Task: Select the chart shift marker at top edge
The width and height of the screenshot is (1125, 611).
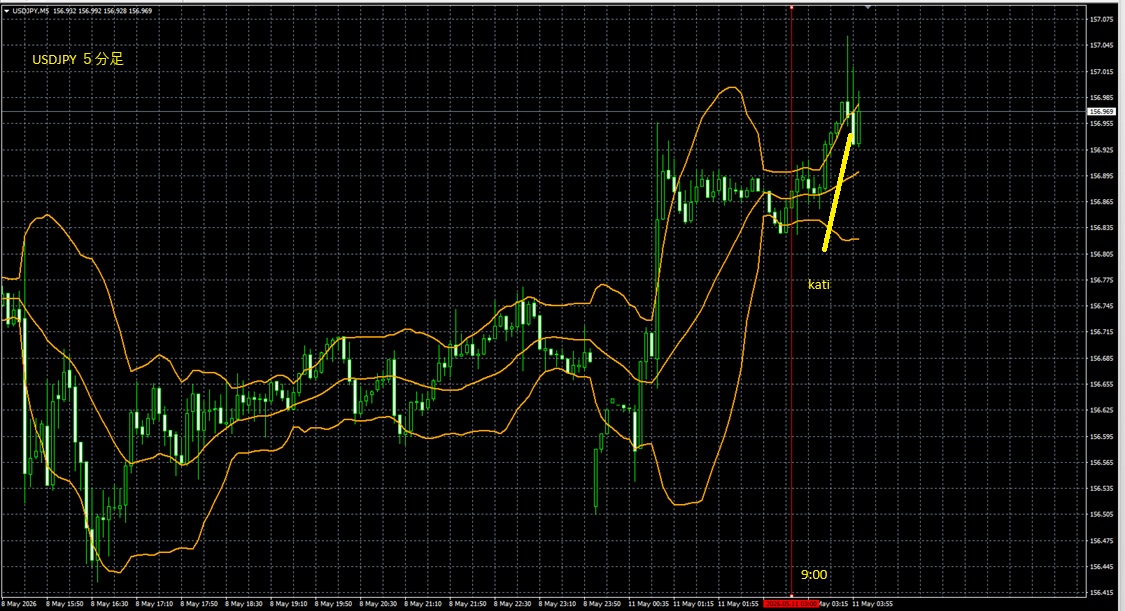Action: 867,6
